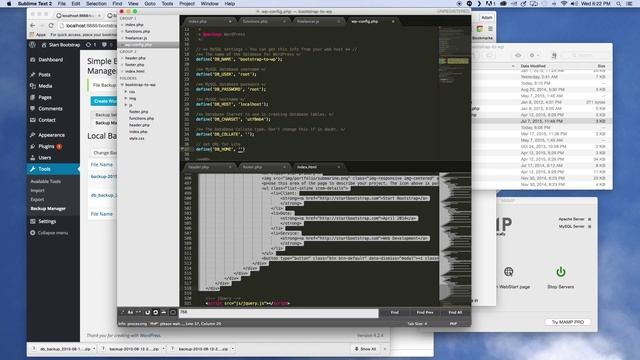Open the Apple menu
The width and height of the screenshot is (640, 360).
tap(9, 4)
